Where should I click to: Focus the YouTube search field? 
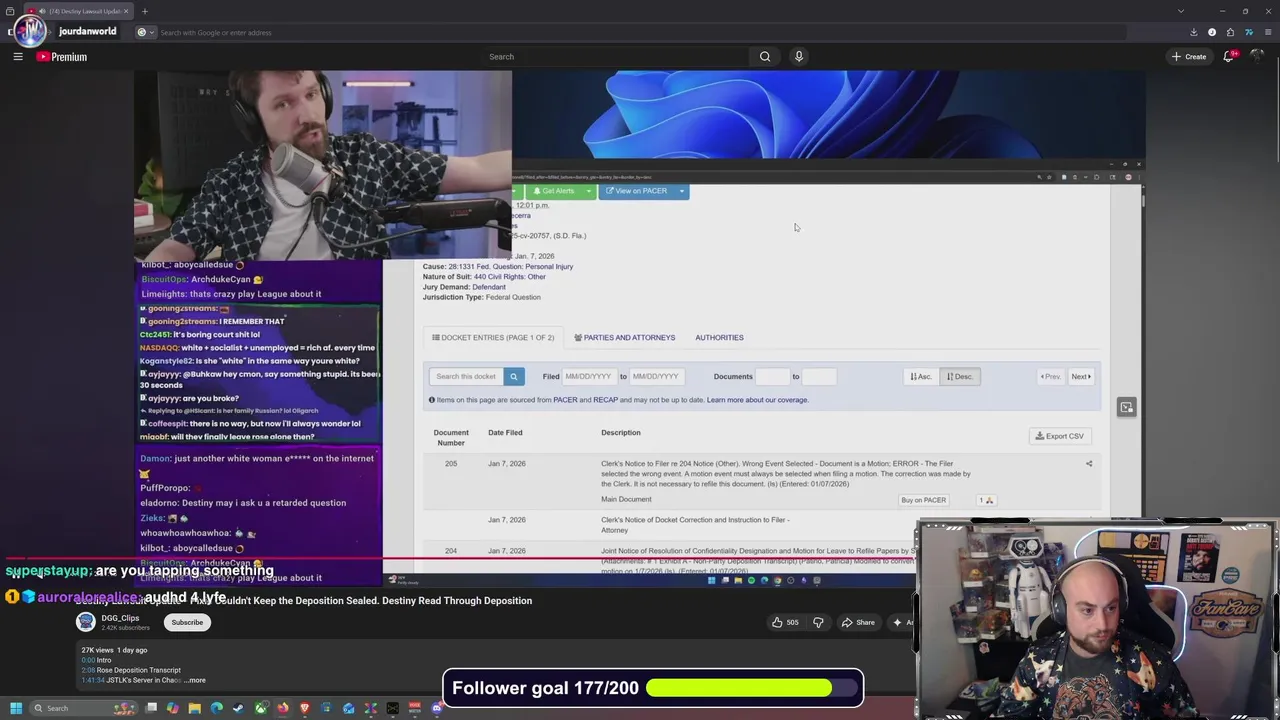[615, 57]
